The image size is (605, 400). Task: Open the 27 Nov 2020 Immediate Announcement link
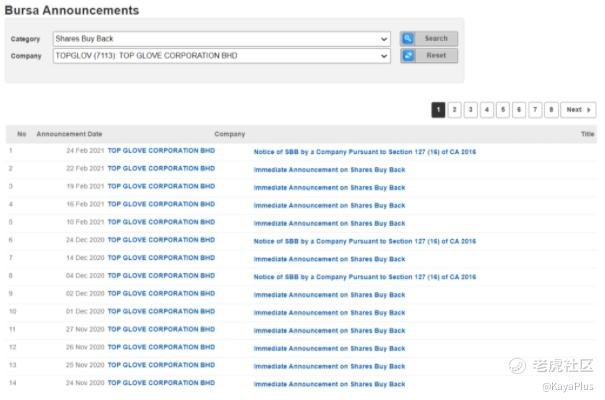point(330,331)
